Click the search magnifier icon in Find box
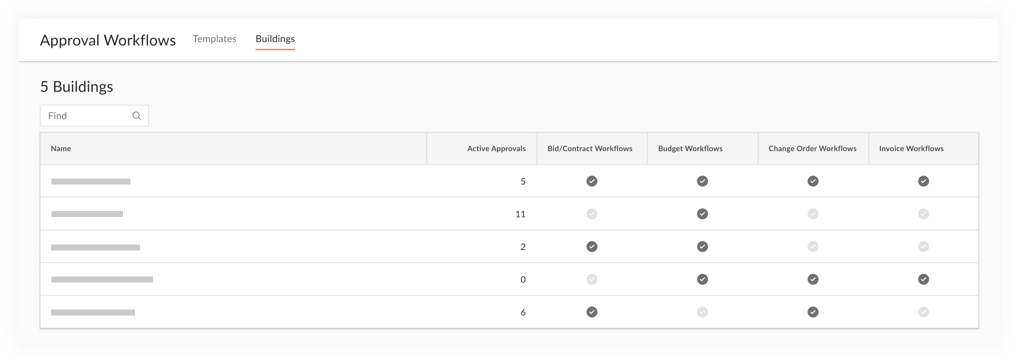 pos(137,116)
